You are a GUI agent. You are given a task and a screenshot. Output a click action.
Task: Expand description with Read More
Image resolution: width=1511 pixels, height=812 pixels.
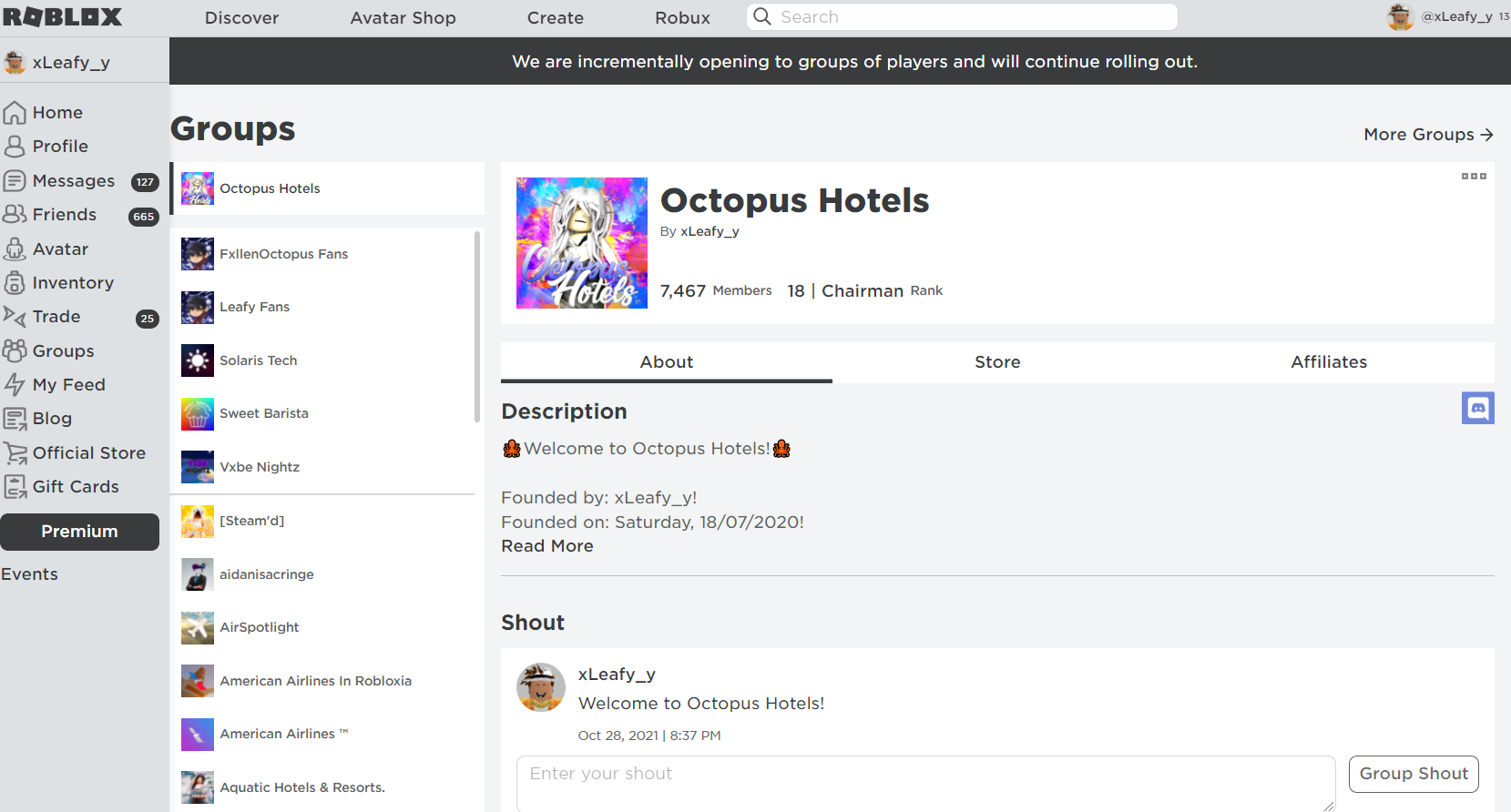pos(547,546)
